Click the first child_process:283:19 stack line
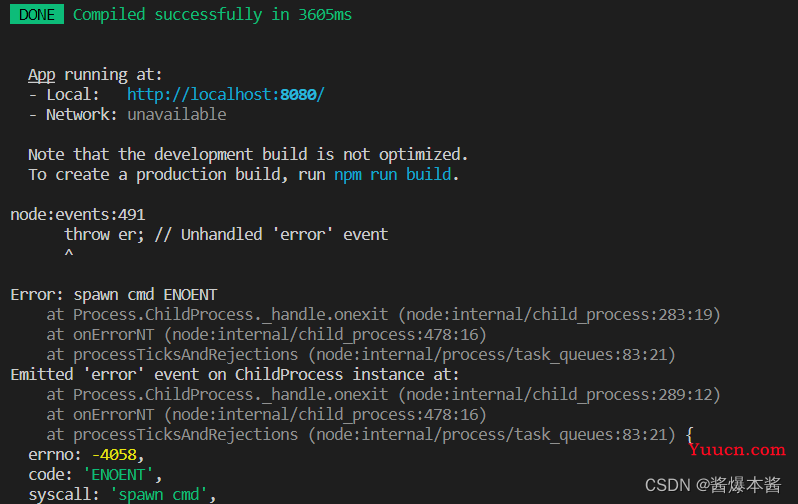The height and width of the screenshot is (504, 798). 383,315
